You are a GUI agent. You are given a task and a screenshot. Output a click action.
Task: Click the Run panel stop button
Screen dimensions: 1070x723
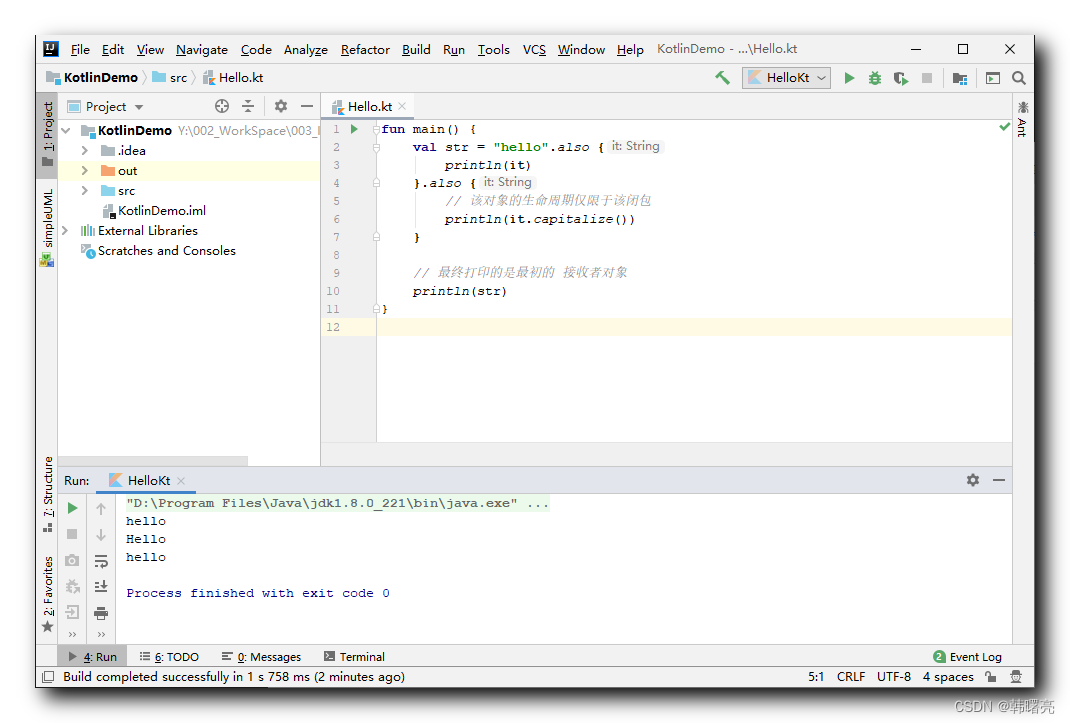(72, 534)
